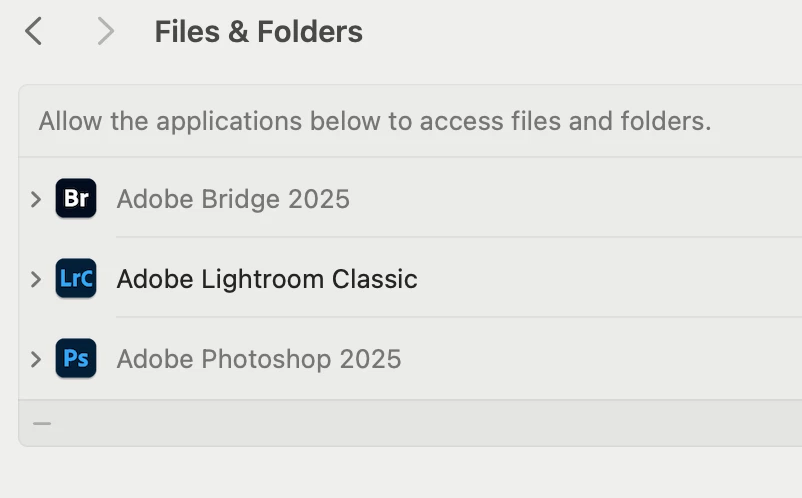Go back using the left chevron

[x=34, y=31]
